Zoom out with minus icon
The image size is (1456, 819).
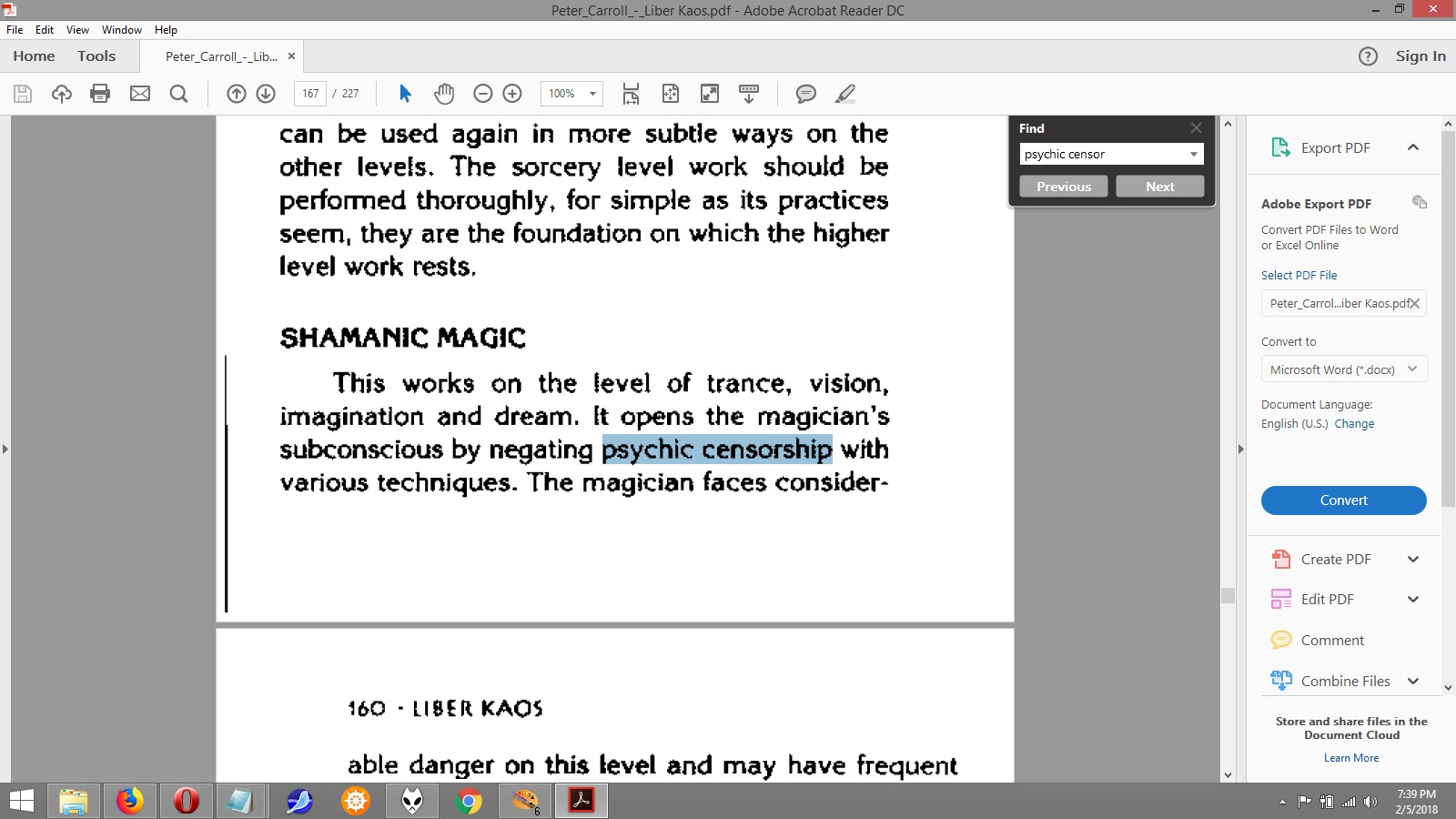[x=483, y=94]
